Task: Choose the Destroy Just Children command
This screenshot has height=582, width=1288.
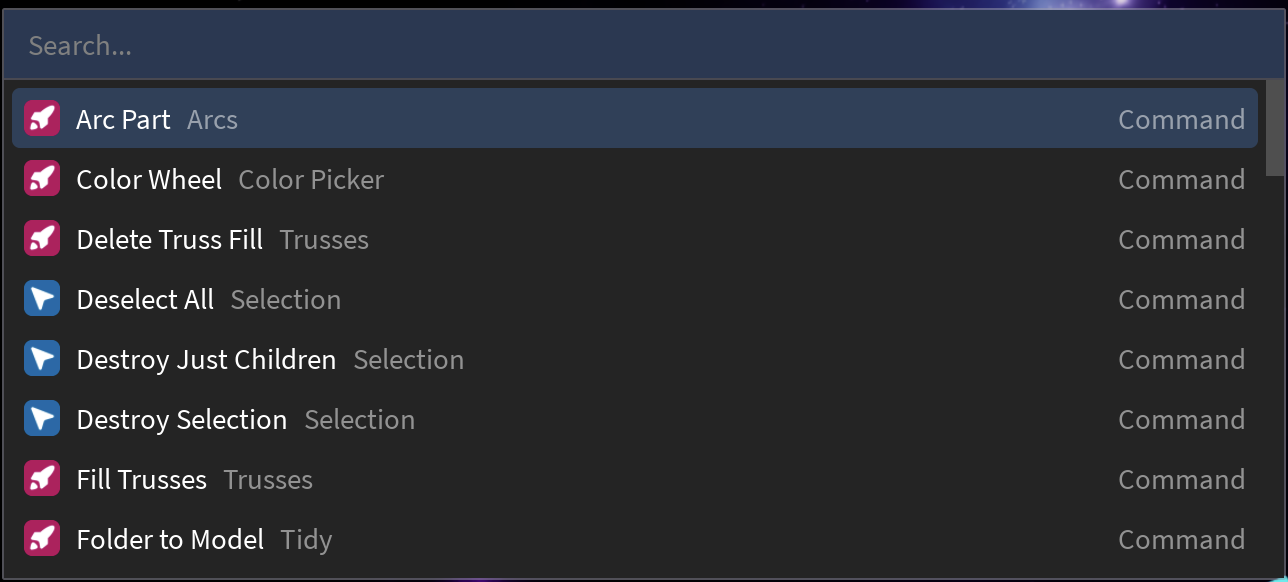Action: (206, 358)
